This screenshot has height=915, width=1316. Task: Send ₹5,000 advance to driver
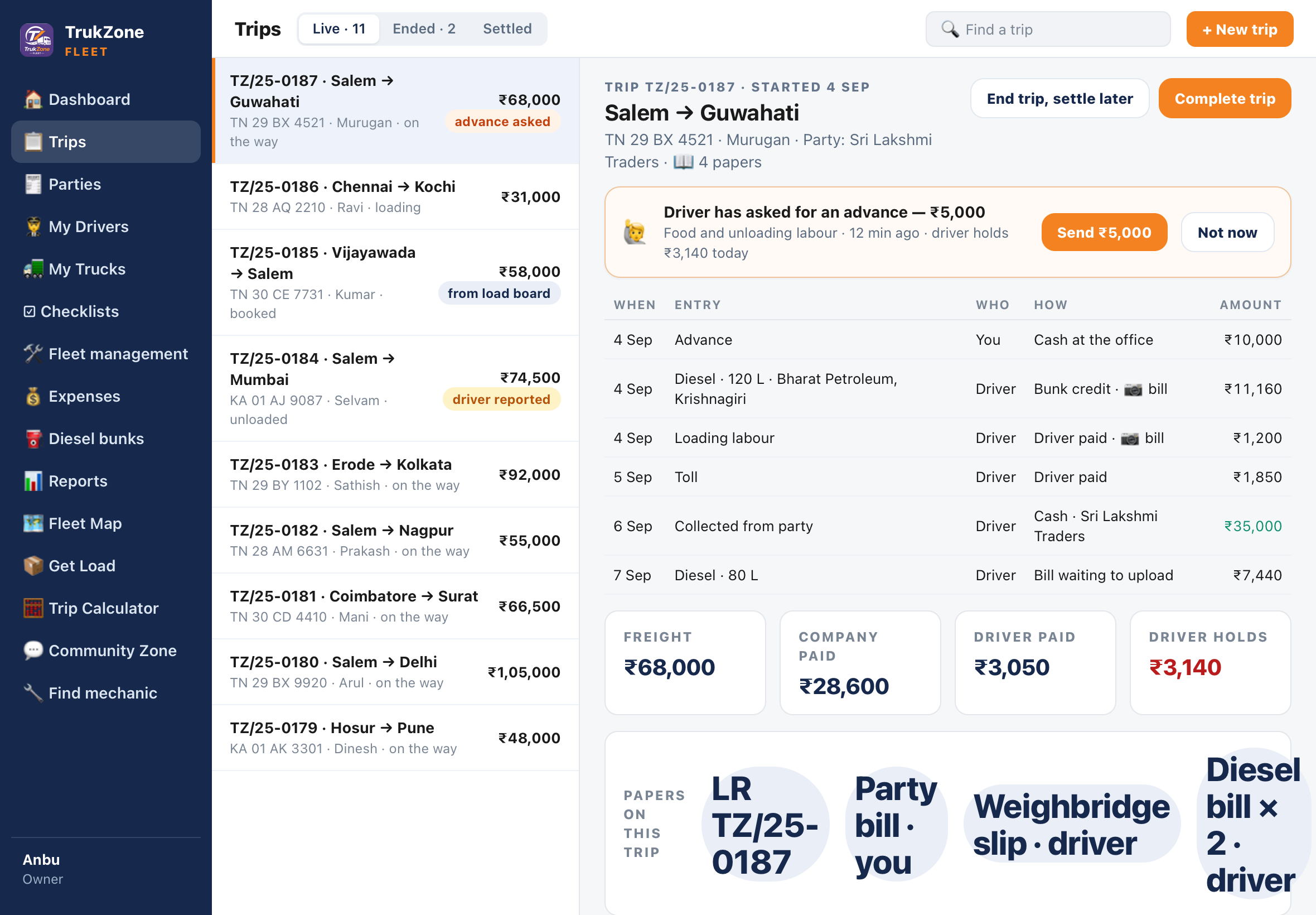(x=1104, y=232)
